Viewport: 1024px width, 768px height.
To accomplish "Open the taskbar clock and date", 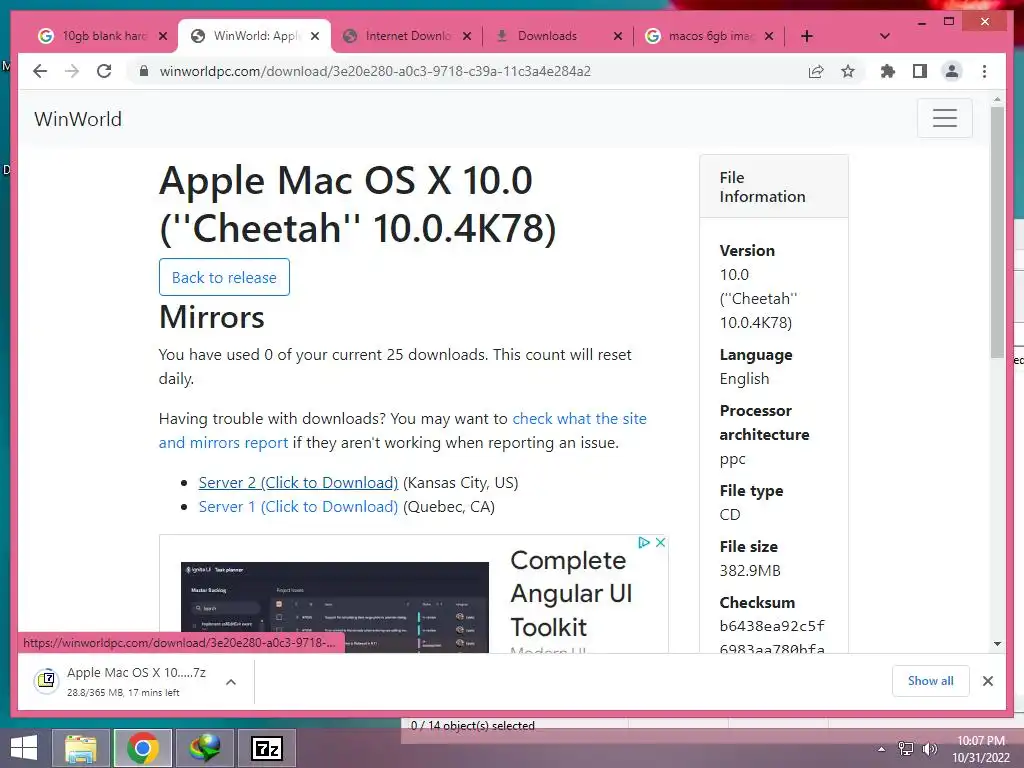I will coord(980,749).
